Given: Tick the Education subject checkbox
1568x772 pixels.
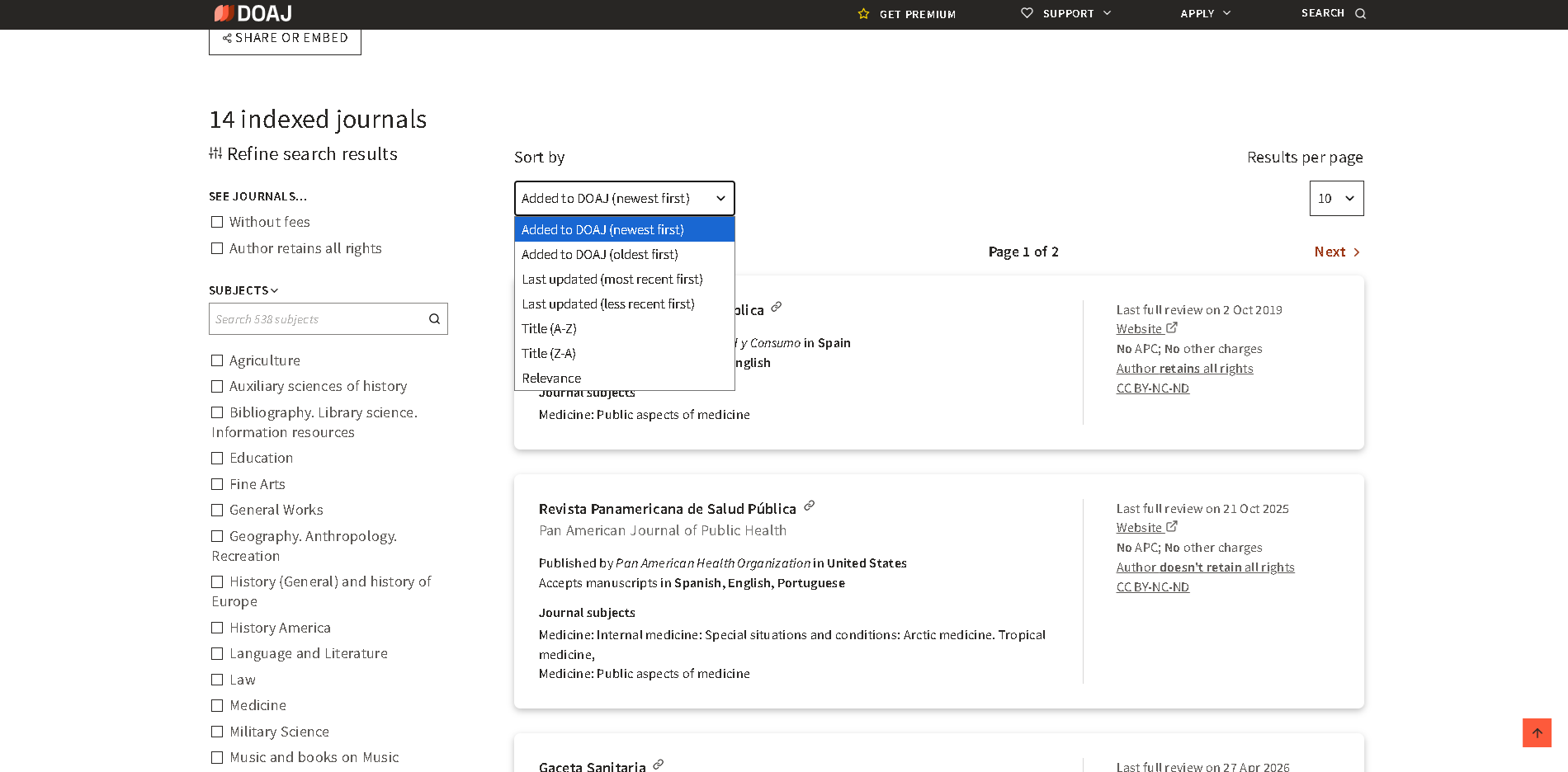Looking at the screenshot, I should (x=217, y=458).
